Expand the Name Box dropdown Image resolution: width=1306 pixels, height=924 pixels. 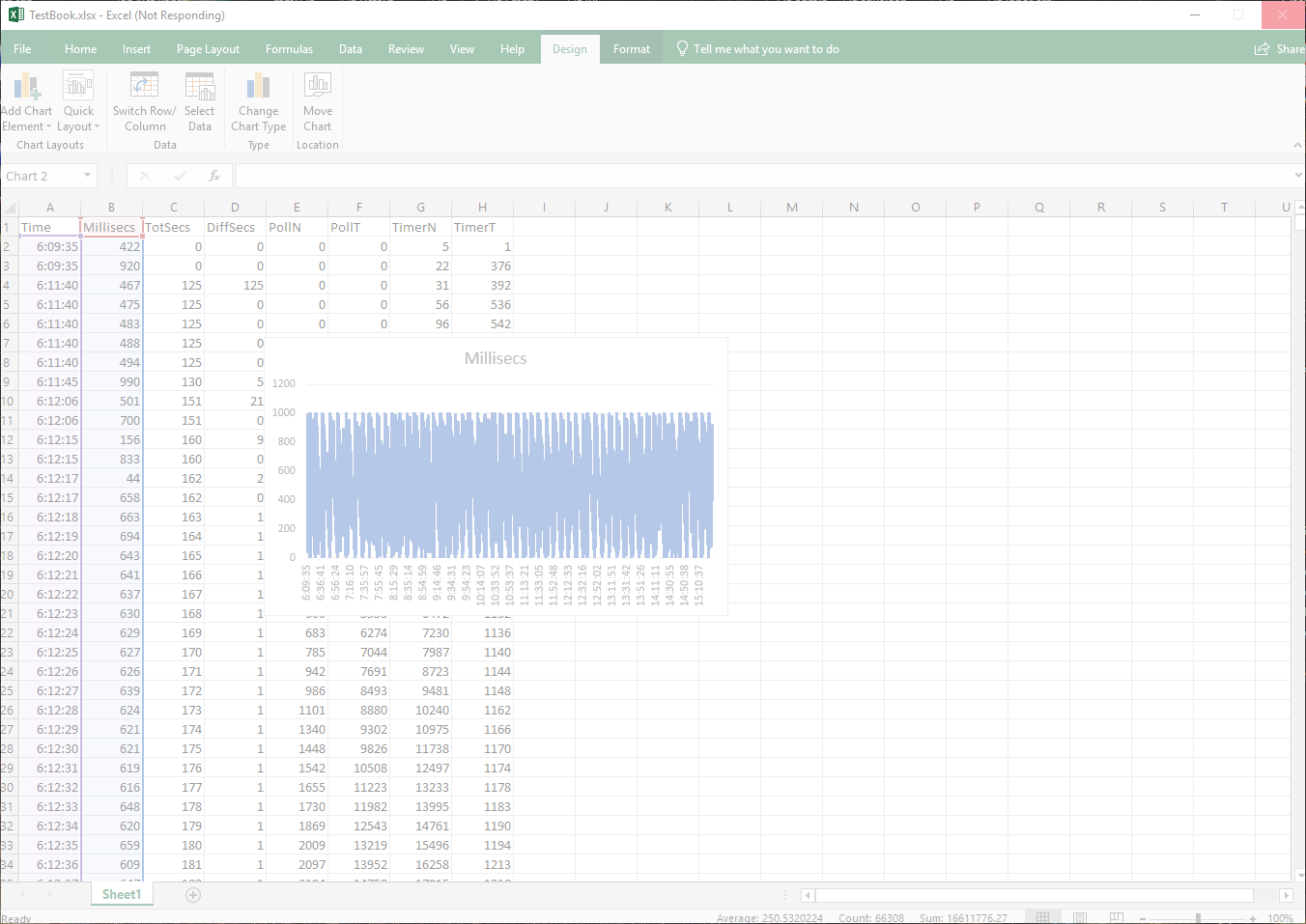point(87,176)
